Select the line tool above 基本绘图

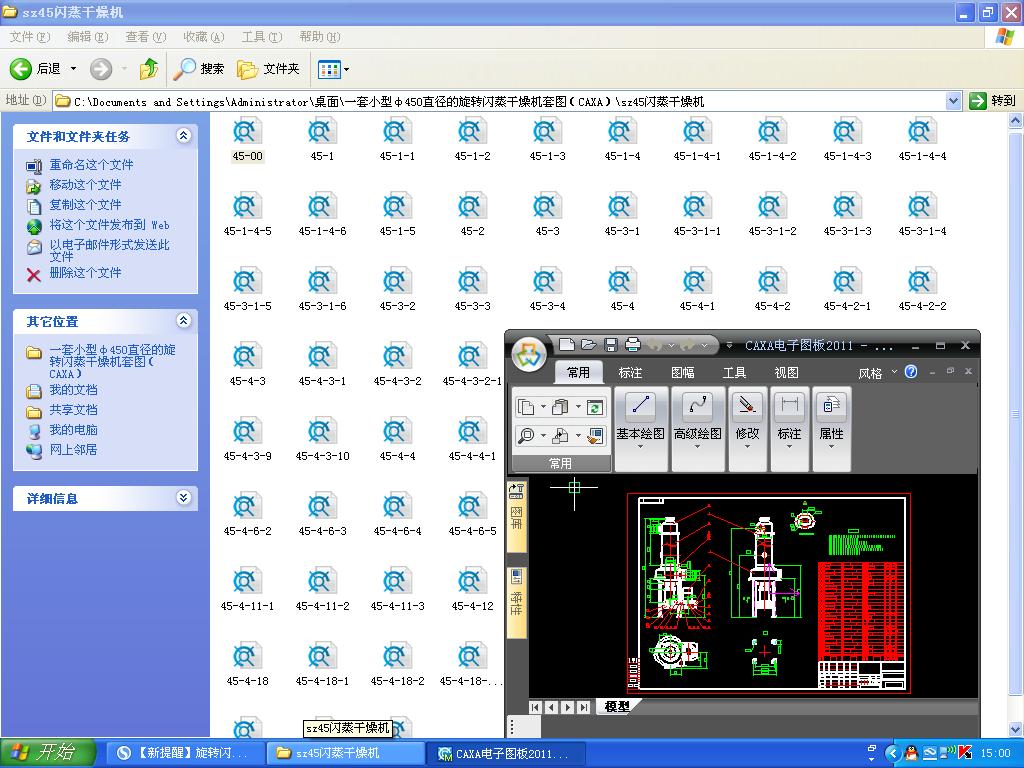(x=640, y=406)
